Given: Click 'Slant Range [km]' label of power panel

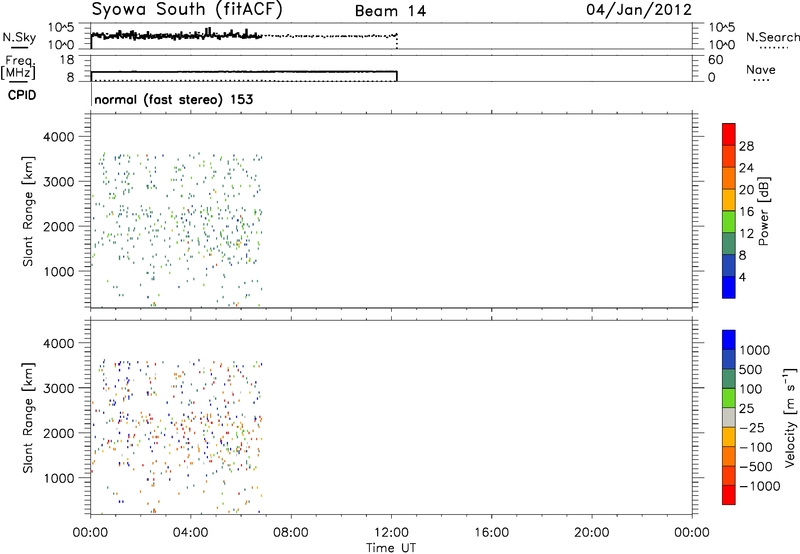Looking at the screenshot, I should pyautogui.click(x=28, y=211).
